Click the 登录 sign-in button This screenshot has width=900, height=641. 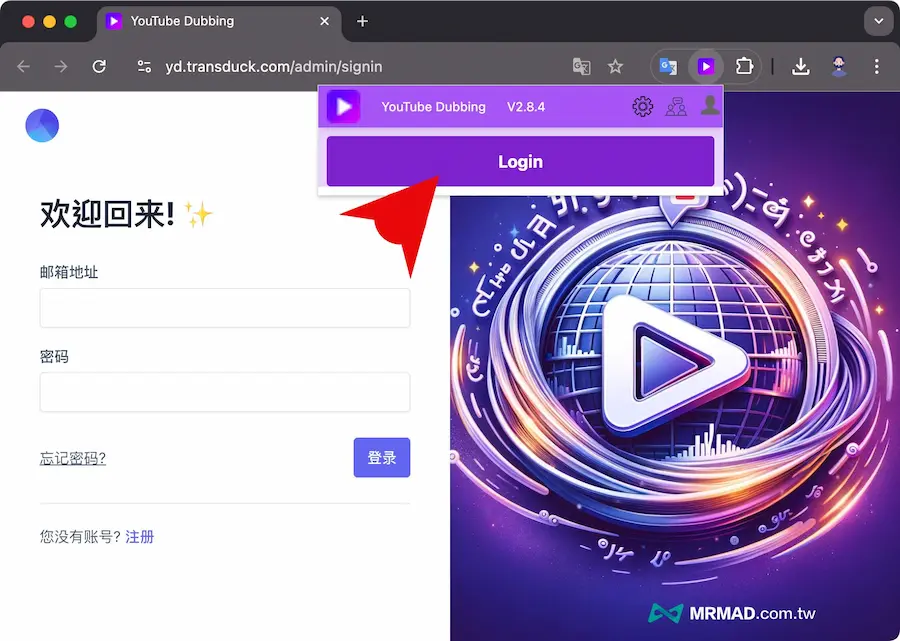[x=381, y=458]
